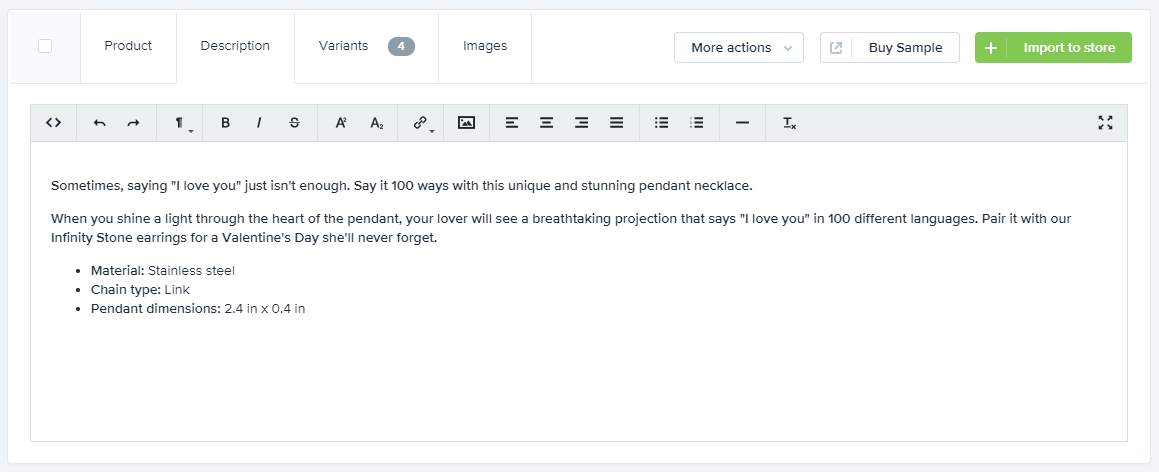Insert a horizontal line

coord(742,123)
